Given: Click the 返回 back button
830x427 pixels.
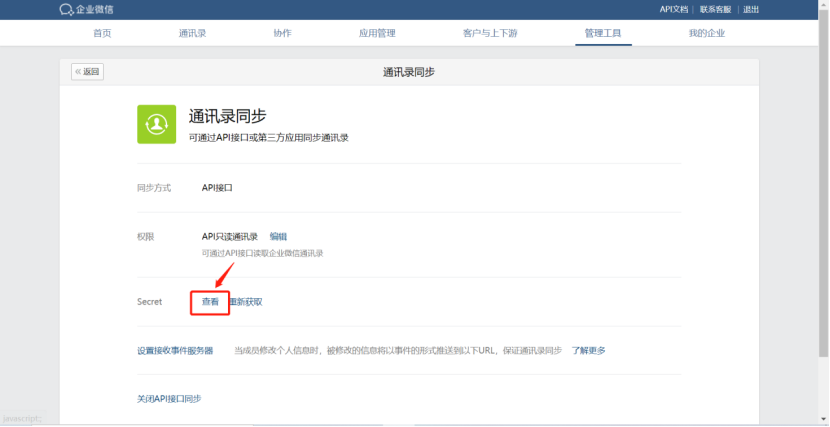Looking at the screenshot, I should pos(87,71).
